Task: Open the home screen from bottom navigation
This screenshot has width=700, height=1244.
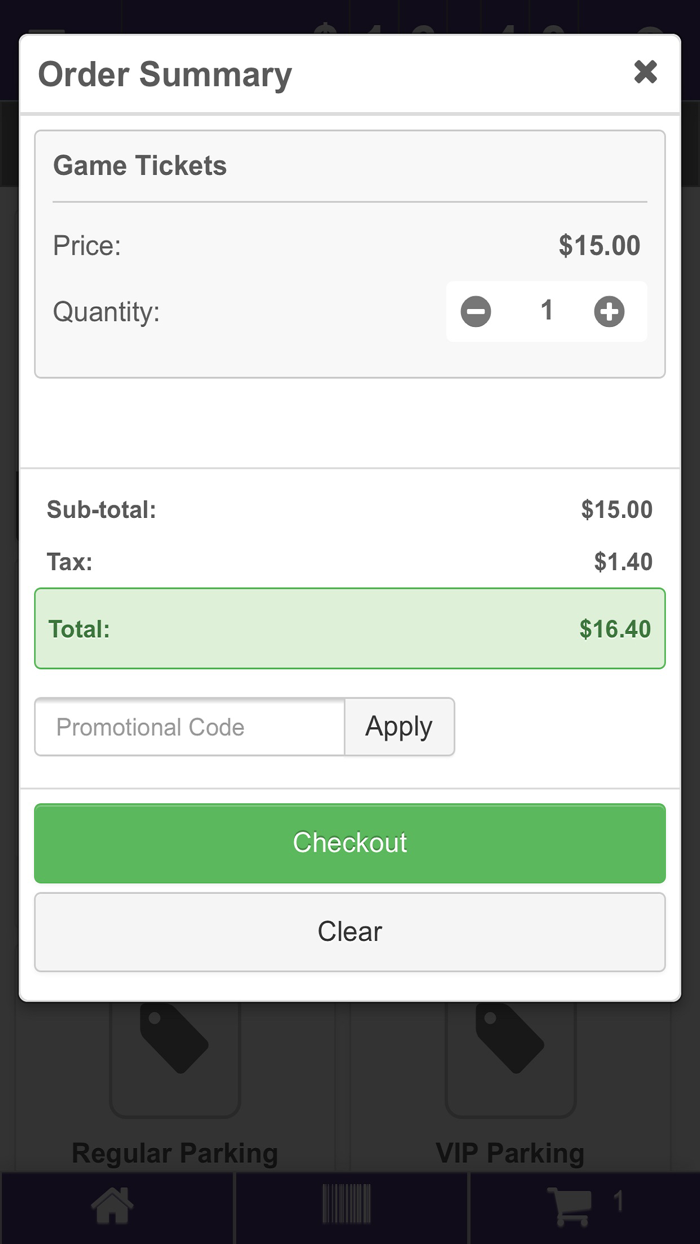Action: [111, 1206]
